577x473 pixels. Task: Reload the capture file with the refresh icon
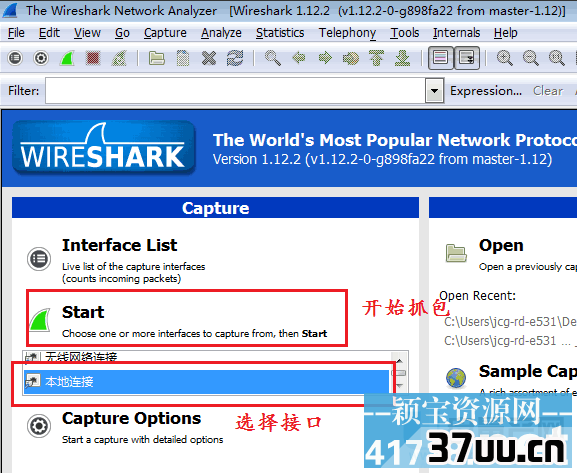tap(235, 58)
